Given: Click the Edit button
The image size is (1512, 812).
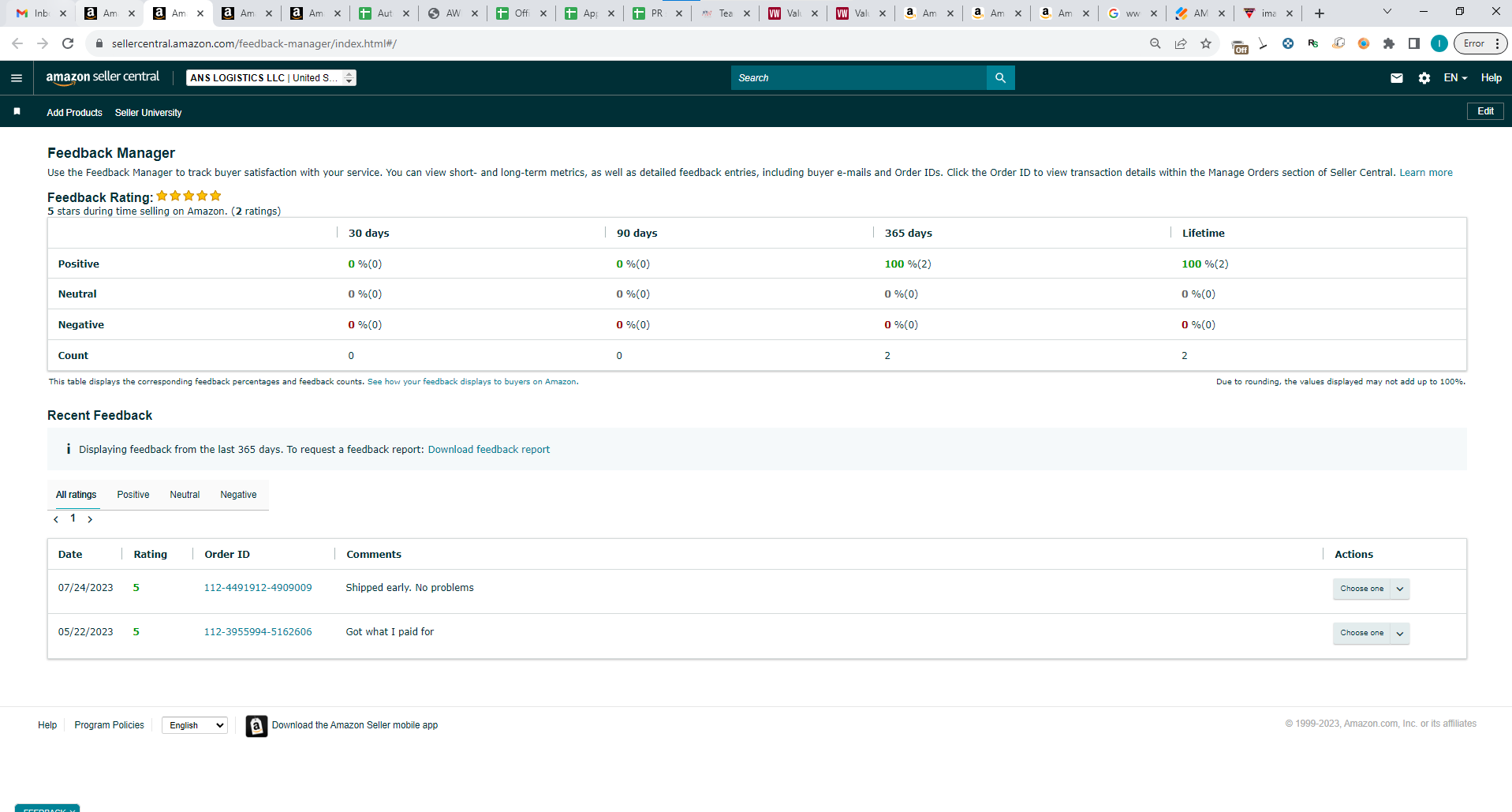Looking at the screenshot, I should pos(1485,111).
